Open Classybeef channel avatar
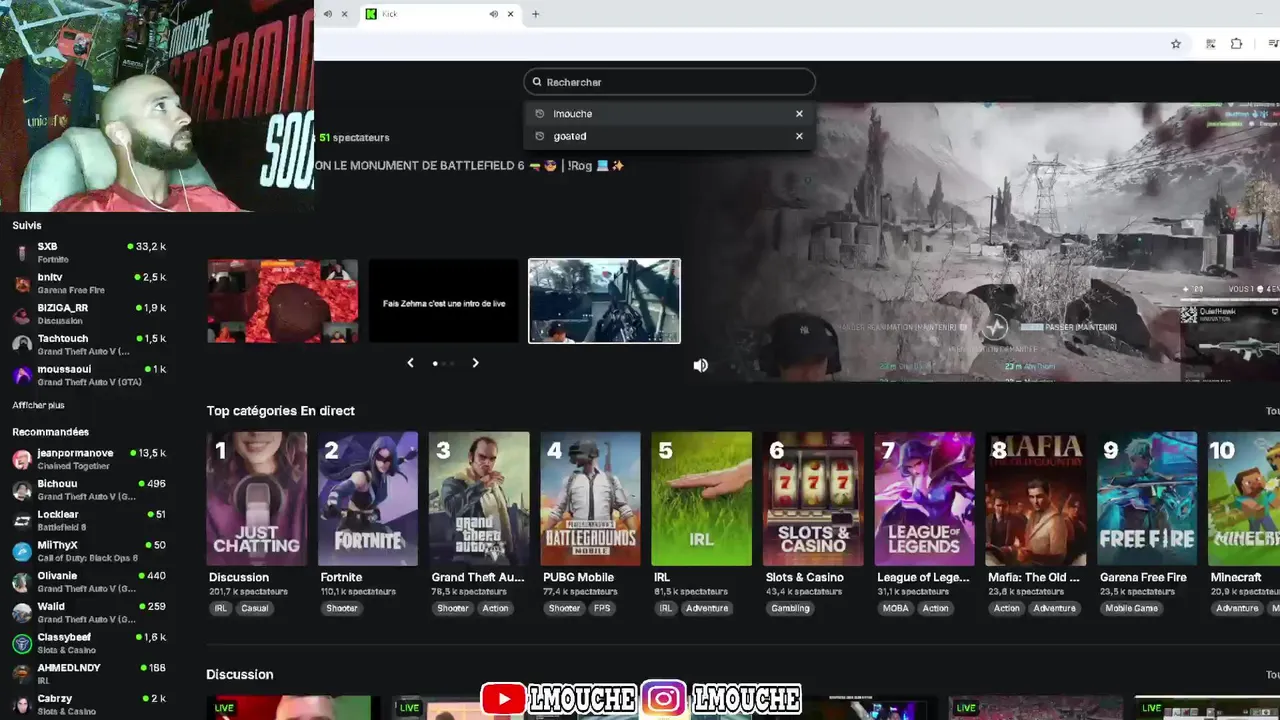Image resolution: width=1280 pixels, height=720 pixels. pyautogui.click(x=22, y=643)
